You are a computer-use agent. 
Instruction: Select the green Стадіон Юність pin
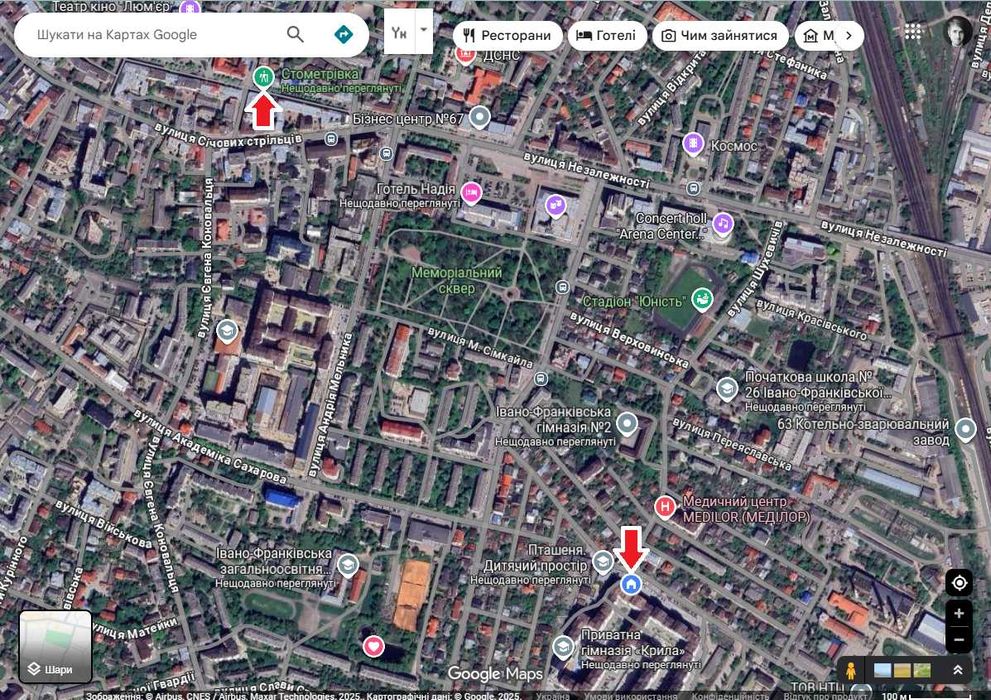[x=702, y=299]
